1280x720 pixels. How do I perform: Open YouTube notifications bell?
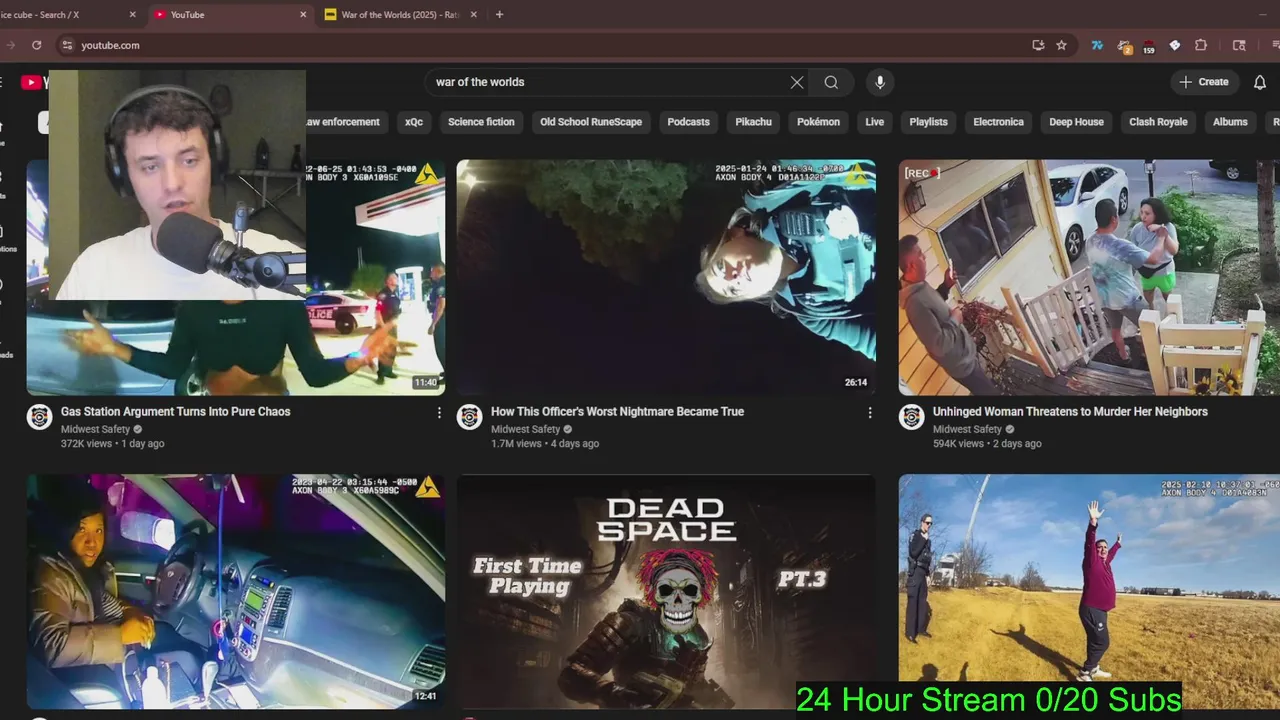click(1260, 82)
